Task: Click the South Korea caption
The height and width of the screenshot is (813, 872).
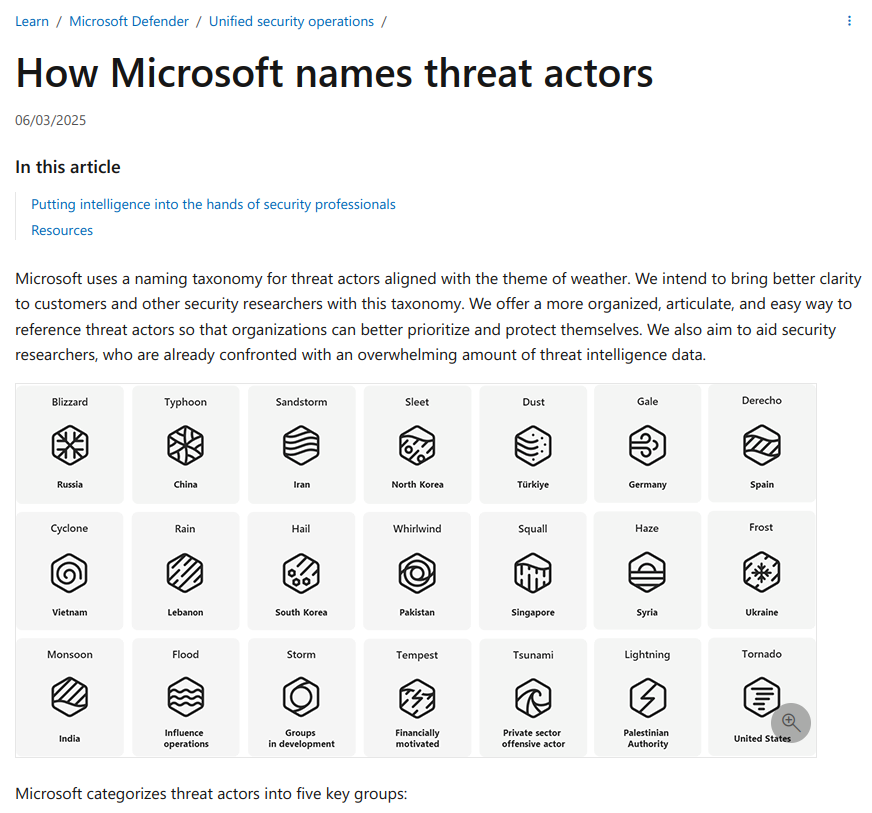Action: [301, 612]
